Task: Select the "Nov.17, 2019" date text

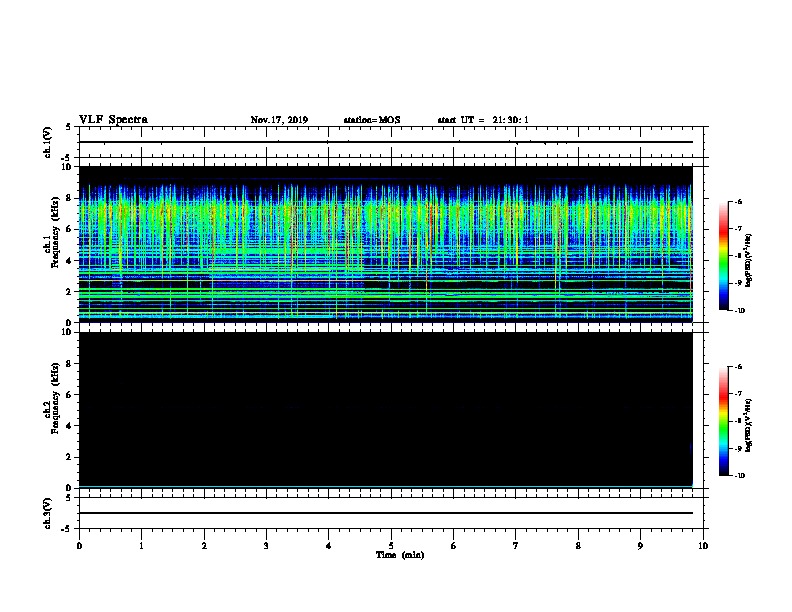Action: [x=279, y=120]
